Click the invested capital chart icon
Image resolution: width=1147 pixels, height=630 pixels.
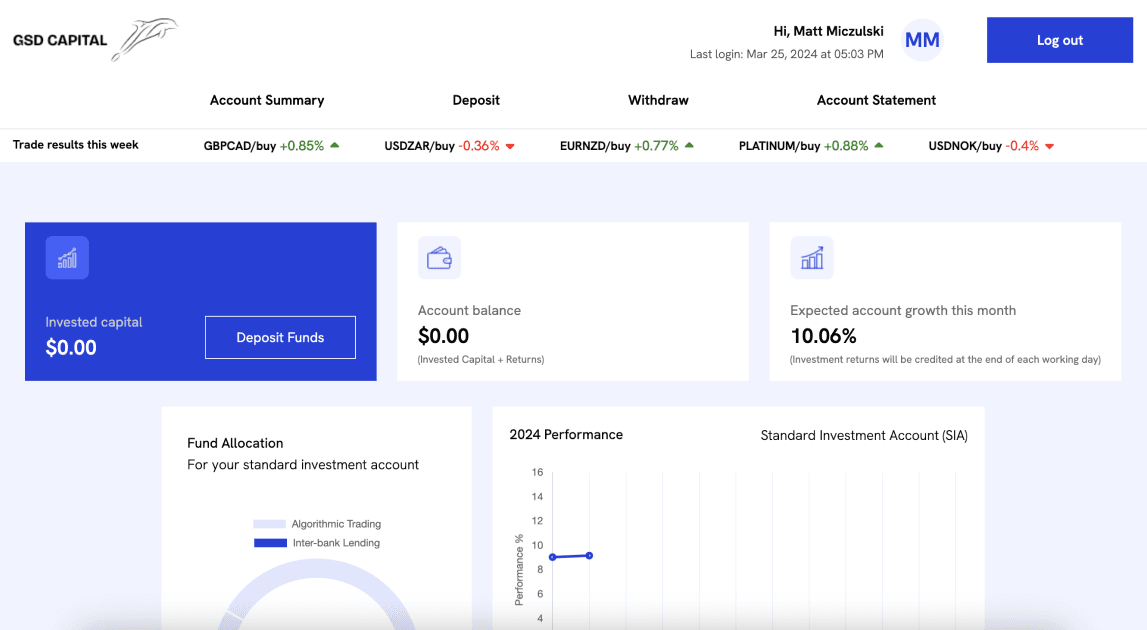[67, 258]
